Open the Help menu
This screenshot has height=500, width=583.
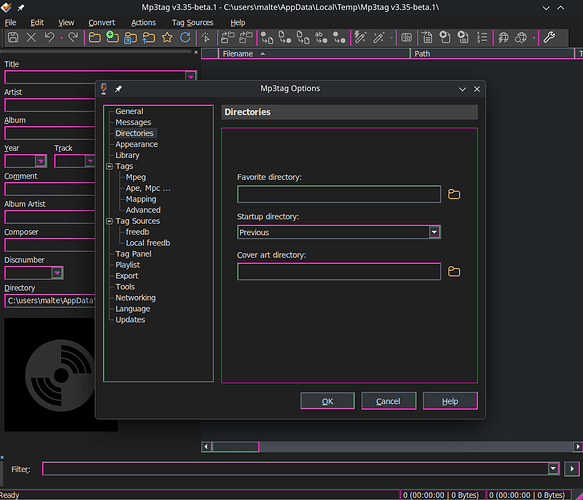(x=238, y=23)
